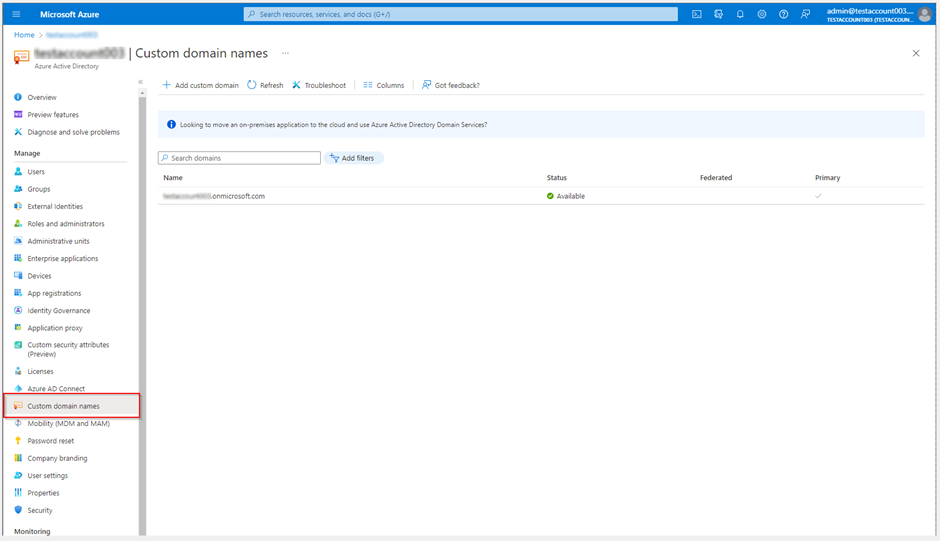Open Administrative units
Viewport: 940px width, 541px height.
point(52,241)
